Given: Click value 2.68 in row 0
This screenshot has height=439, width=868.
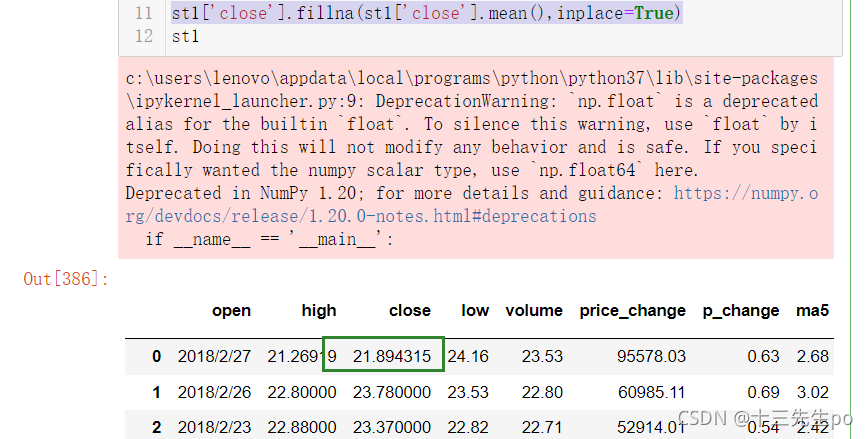Looking at the screenshot, I should point(813,356).
